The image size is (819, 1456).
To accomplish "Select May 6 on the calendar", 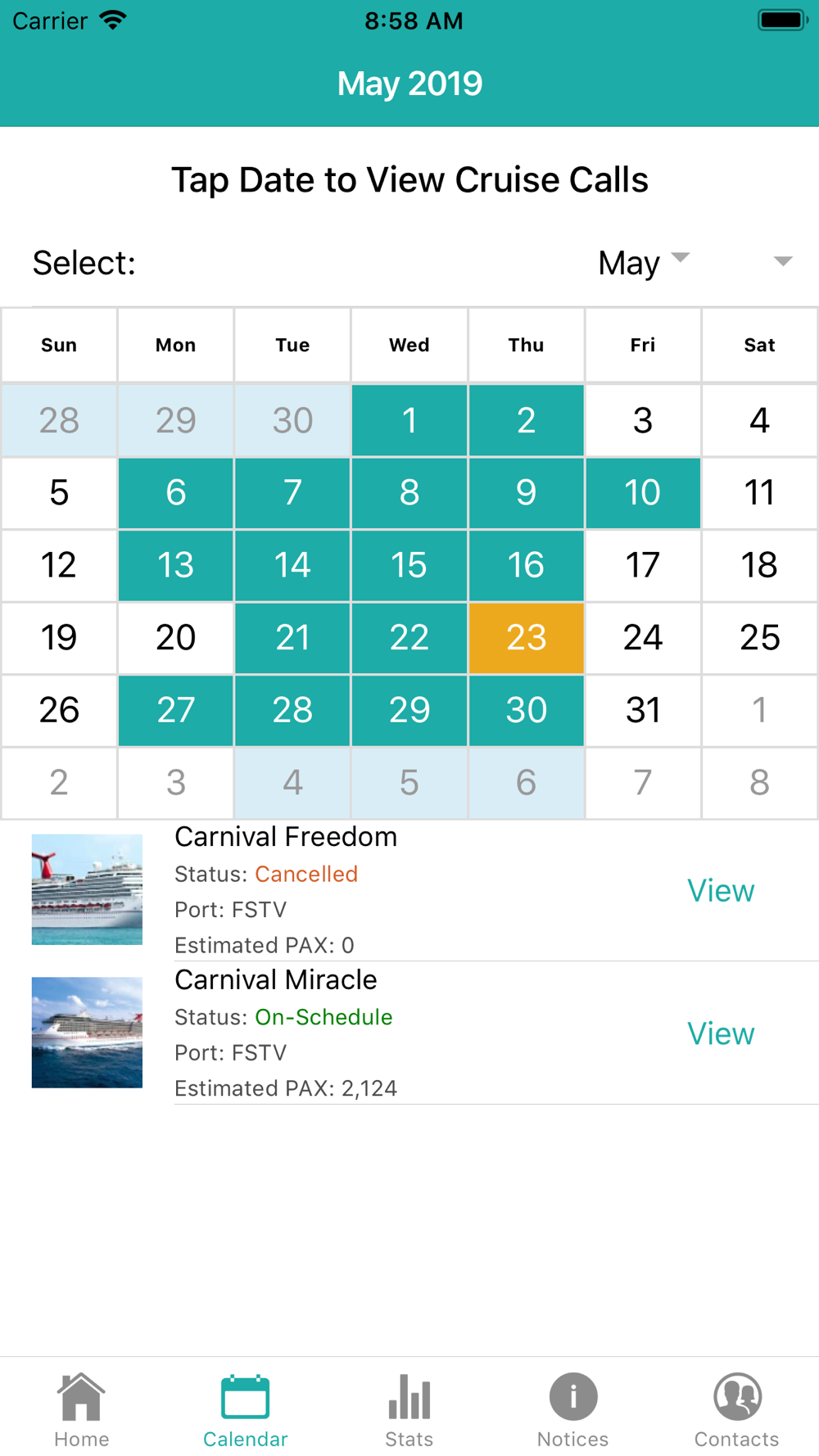I will [175, 493].
